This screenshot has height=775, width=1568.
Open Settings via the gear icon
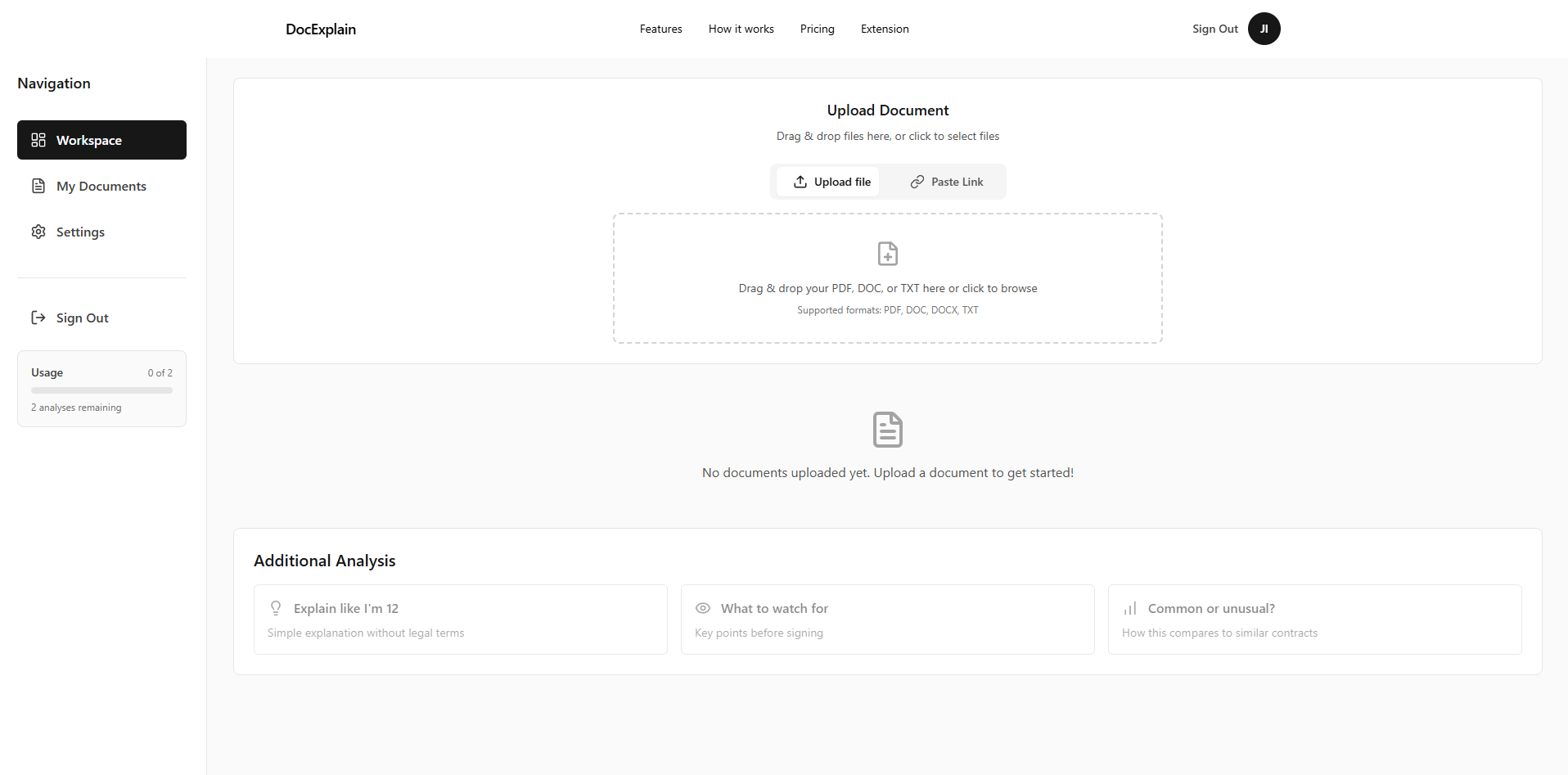pos(38,232)
